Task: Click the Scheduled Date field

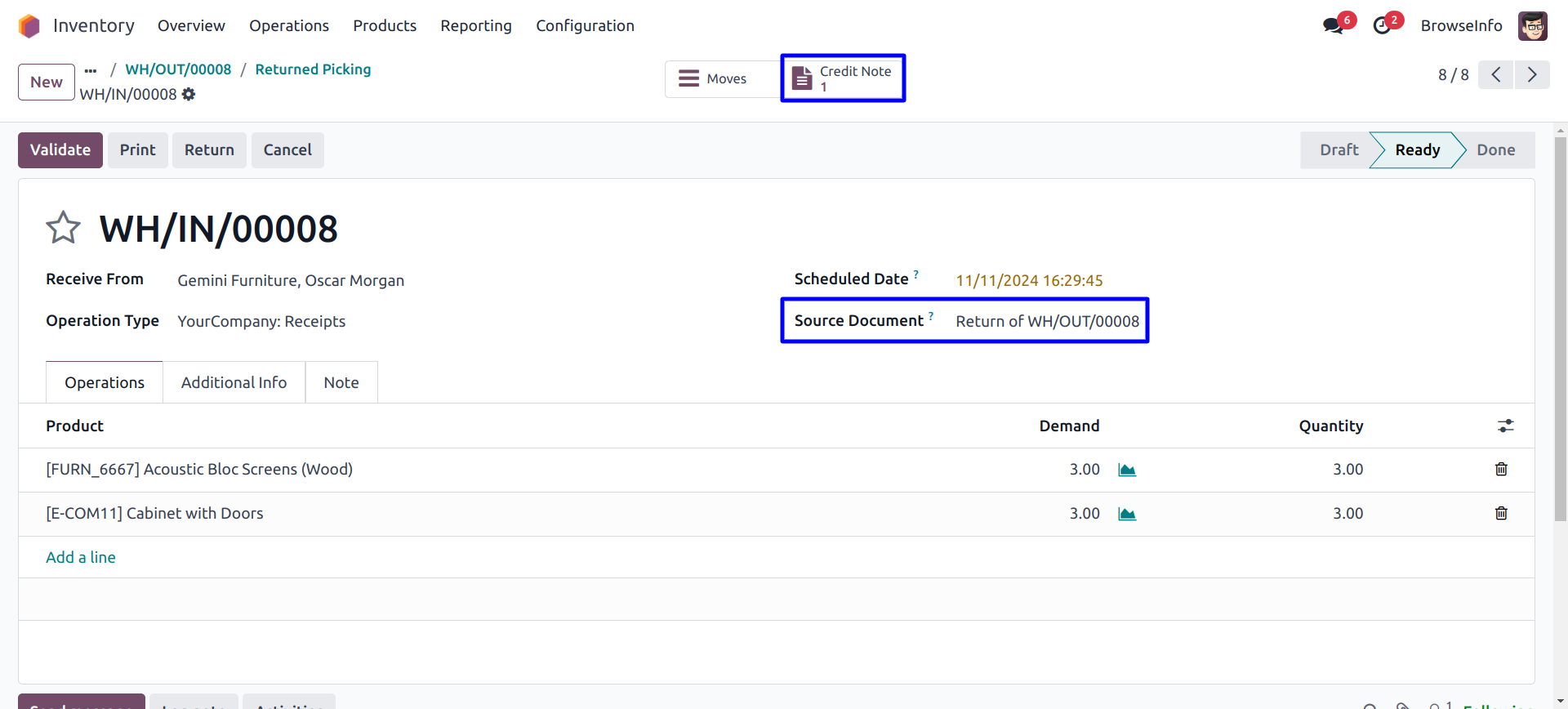Action: tap(1029, 281)
